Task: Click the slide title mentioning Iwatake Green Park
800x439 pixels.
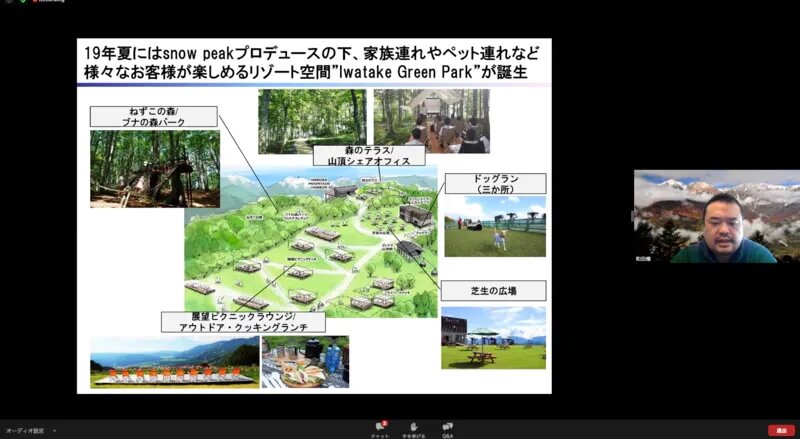Action: (311, 62)
